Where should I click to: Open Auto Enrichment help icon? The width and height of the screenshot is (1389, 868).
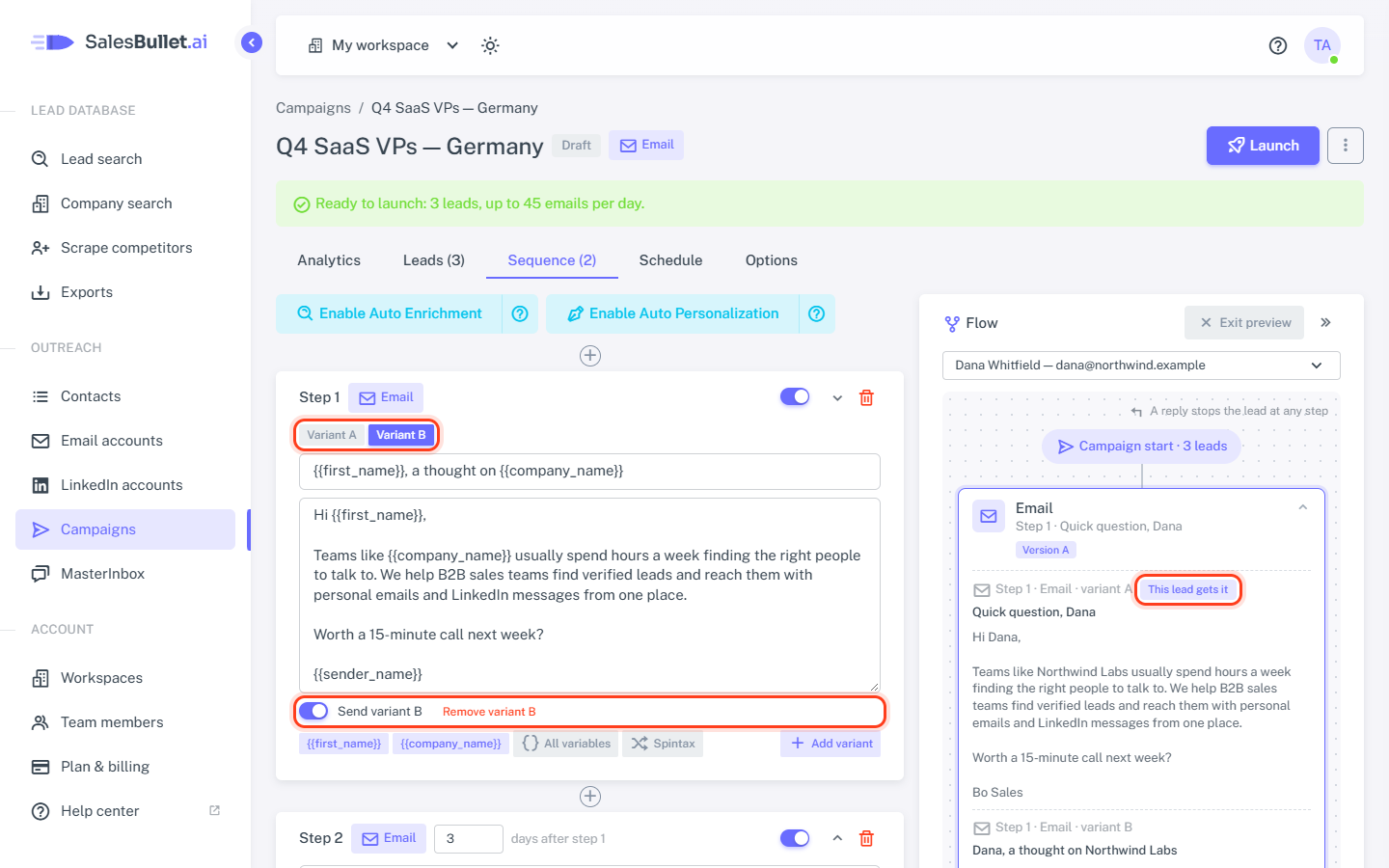click(x=520, y=313)
